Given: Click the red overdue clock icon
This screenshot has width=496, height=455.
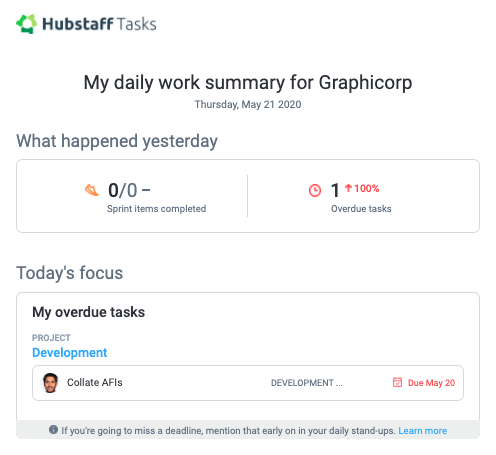Looking at the screenshot, I should click(x=315, y=191).
